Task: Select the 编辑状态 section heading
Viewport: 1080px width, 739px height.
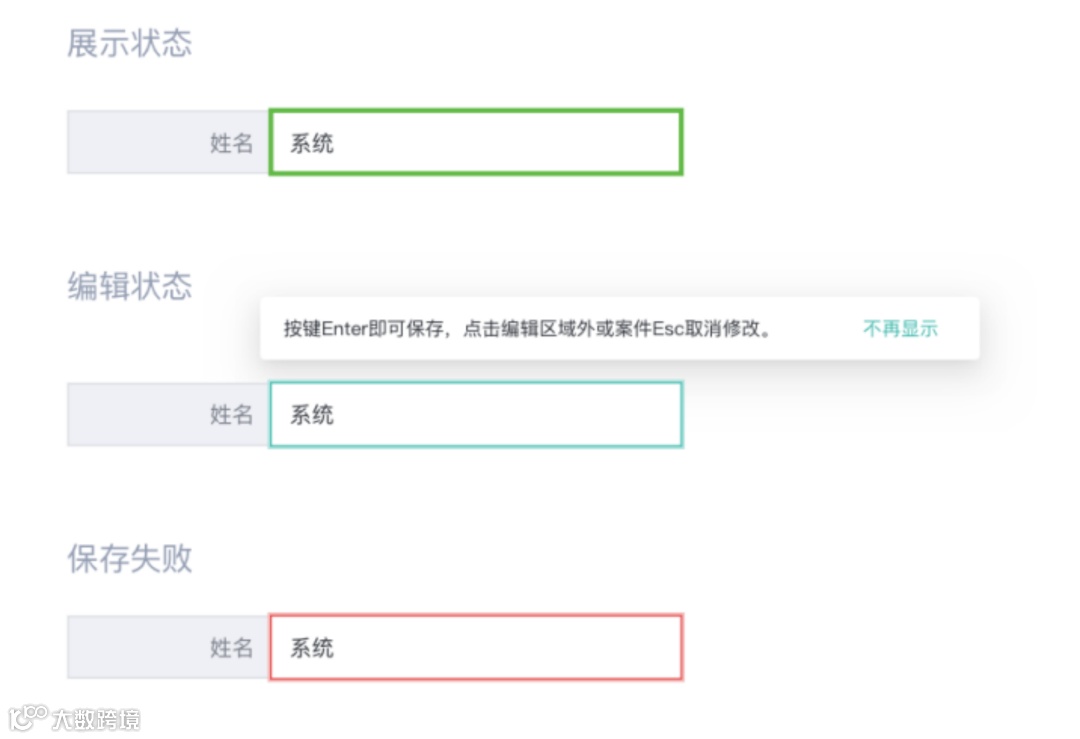Action: click(x=129, y=287)
